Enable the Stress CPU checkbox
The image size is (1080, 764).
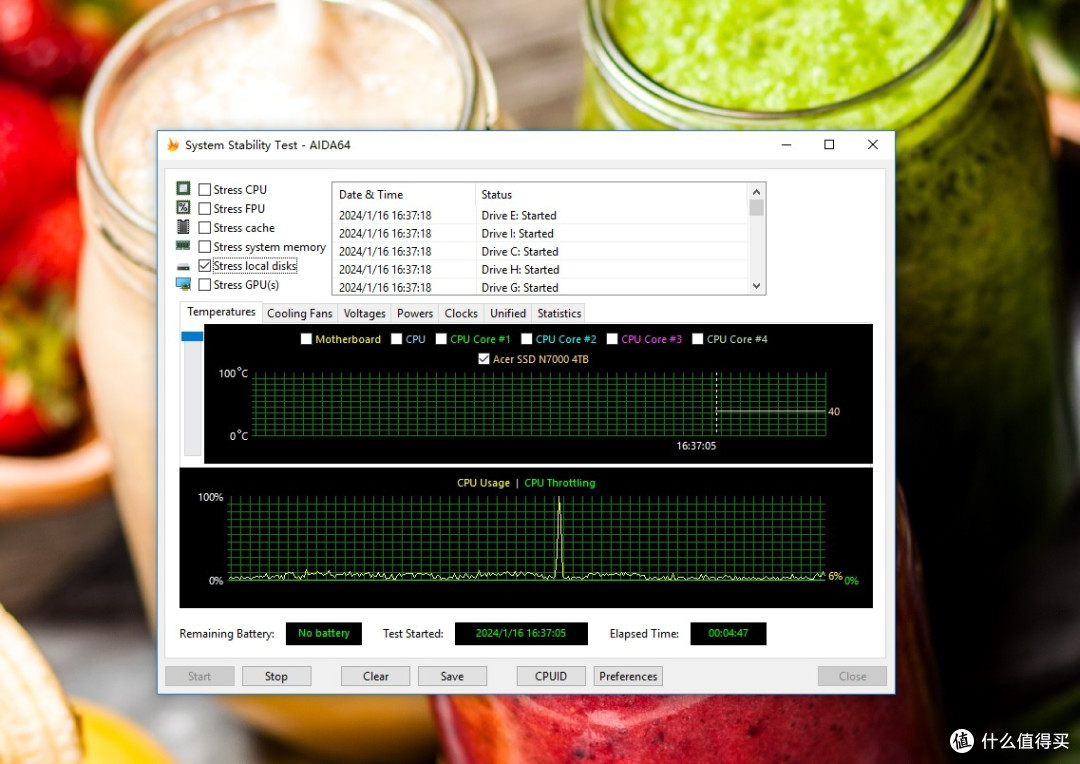[205, 189]
